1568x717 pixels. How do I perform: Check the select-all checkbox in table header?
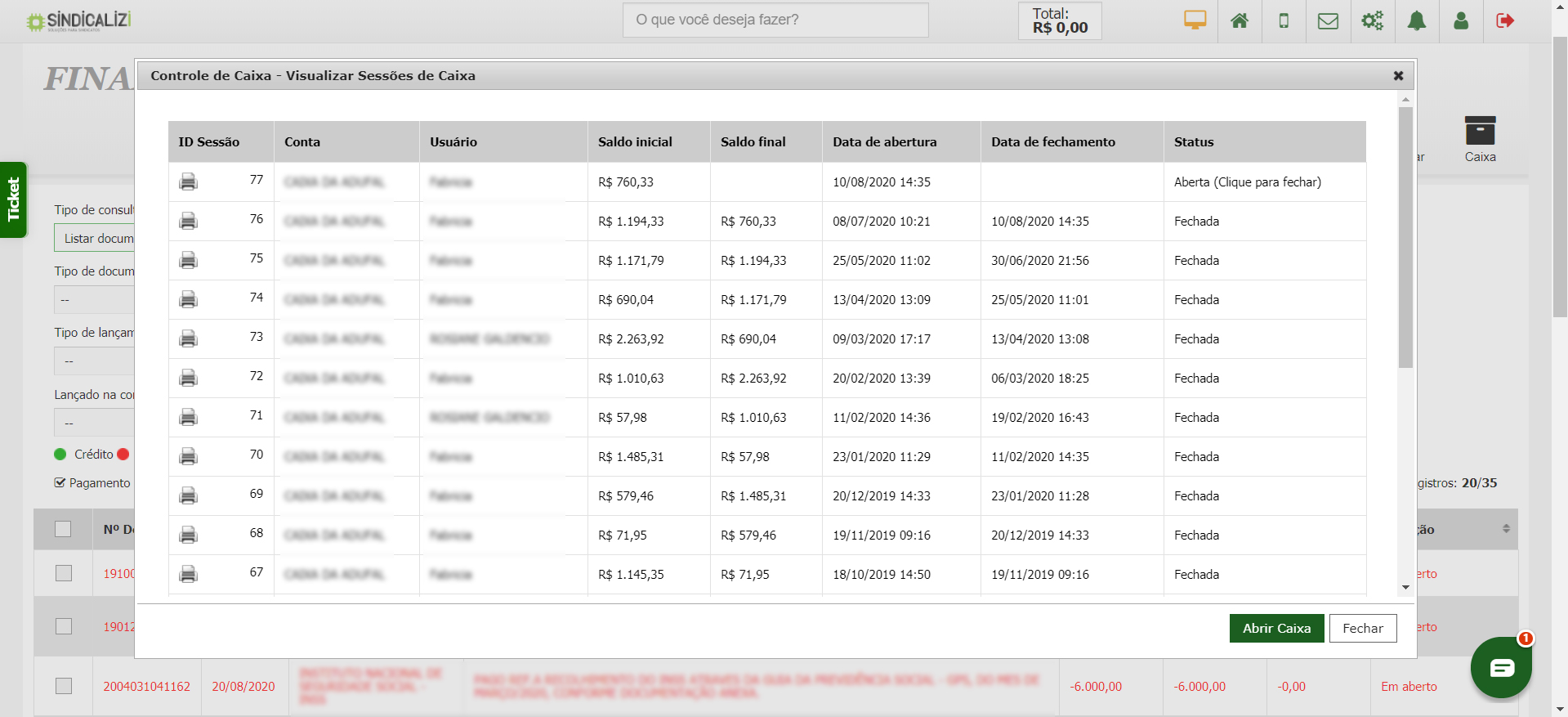tap(63, 529)
